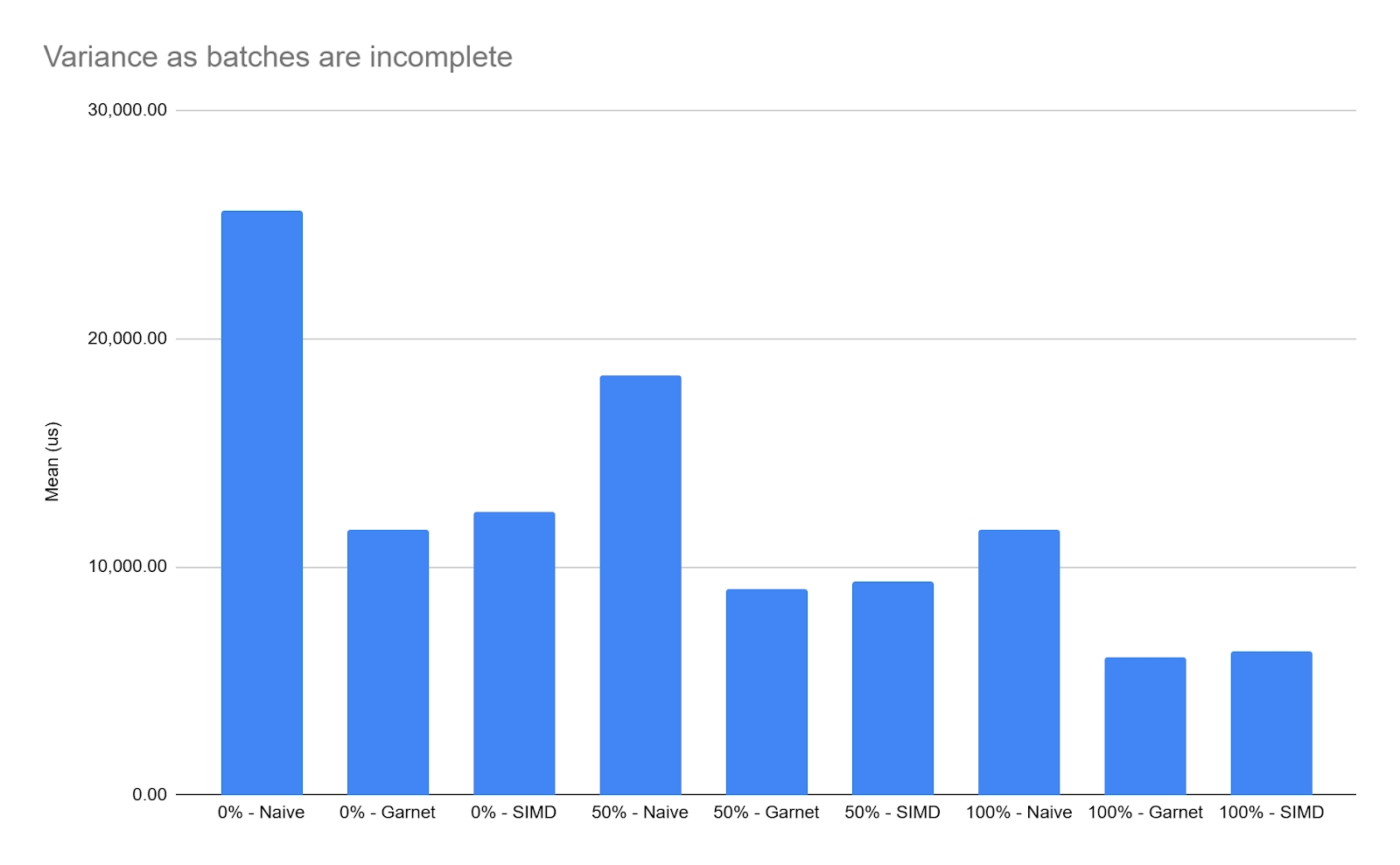Select the '0% - Naive' bar
The image size is (1400, 865).
[x=262, y=503]
